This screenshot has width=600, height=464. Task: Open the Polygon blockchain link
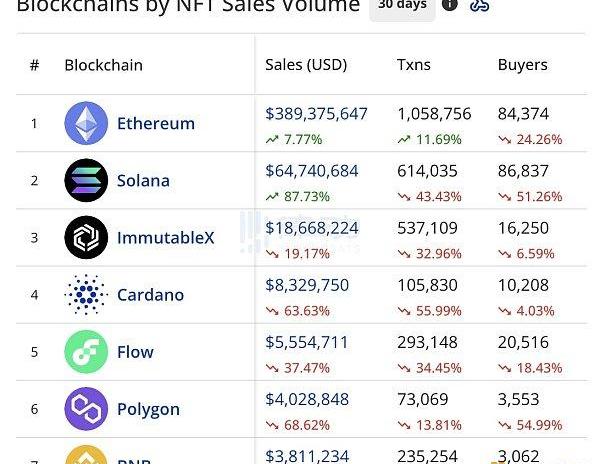coord(148,409)
